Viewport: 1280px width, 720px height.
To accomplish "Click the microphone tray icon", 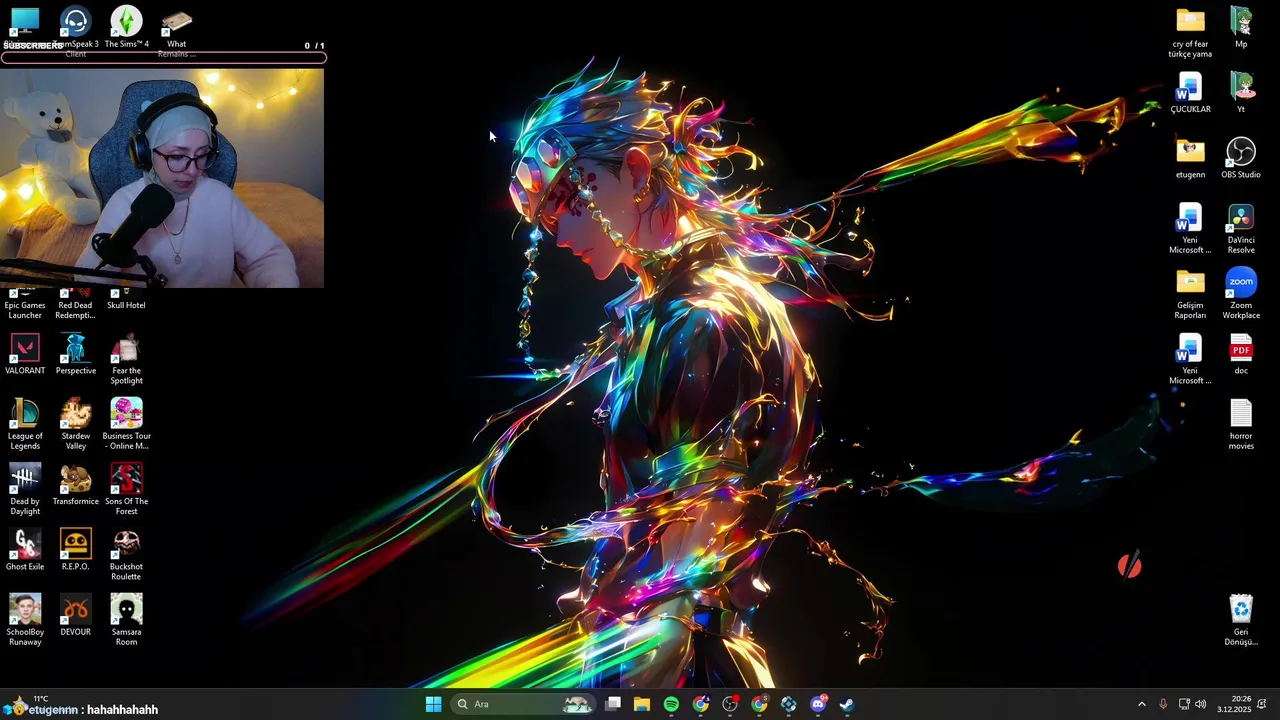I will (x=1163, y=704).
